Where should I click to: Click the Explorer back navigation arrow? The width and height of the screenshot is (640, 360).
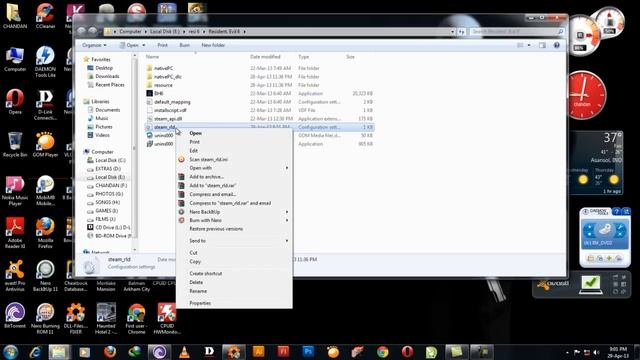click(x=81, y=31)
